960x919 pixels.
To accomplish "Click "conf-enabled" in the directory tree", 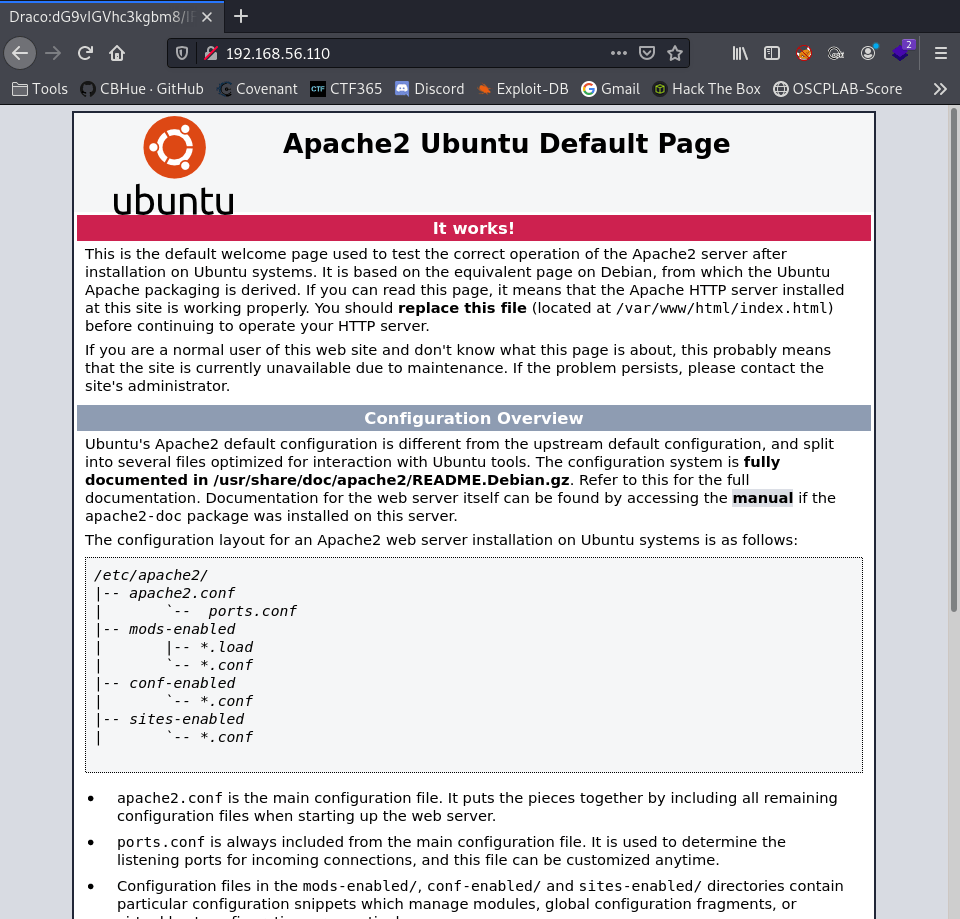I will 182,683.
